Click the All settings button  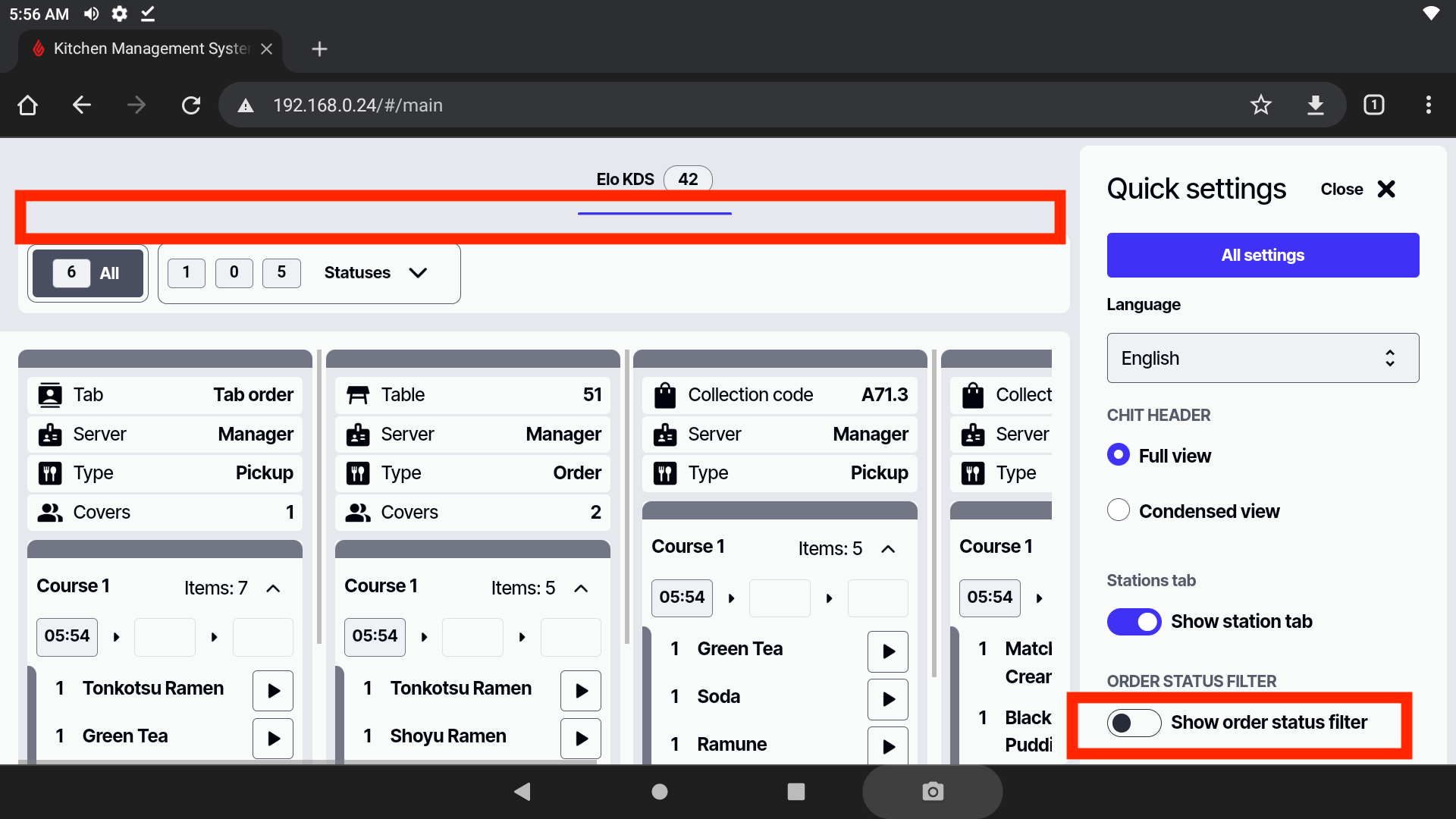coord(1263,256)
